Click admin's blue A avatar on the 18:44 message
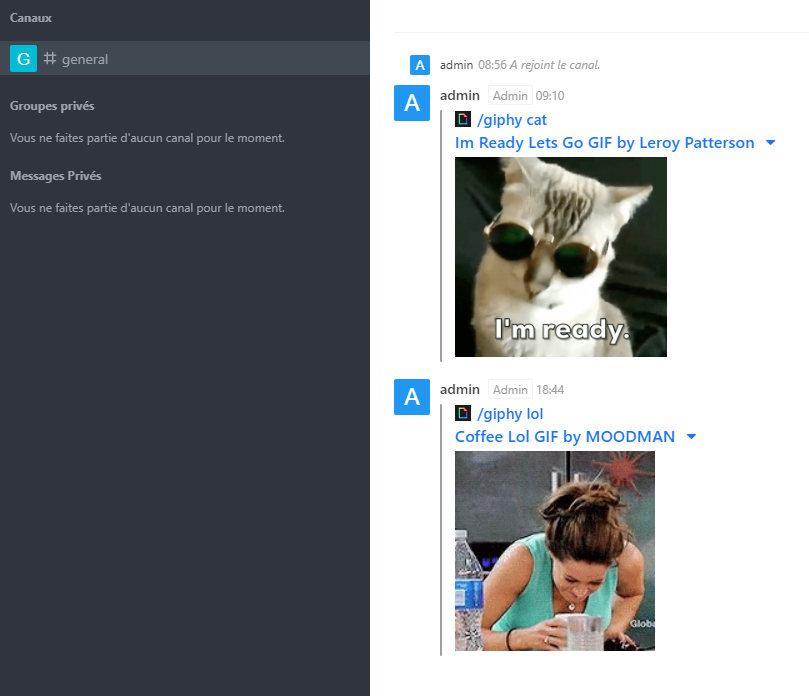The width and height of the screenshot is (809, 696). pyautogui.click(x=411, y=397)
